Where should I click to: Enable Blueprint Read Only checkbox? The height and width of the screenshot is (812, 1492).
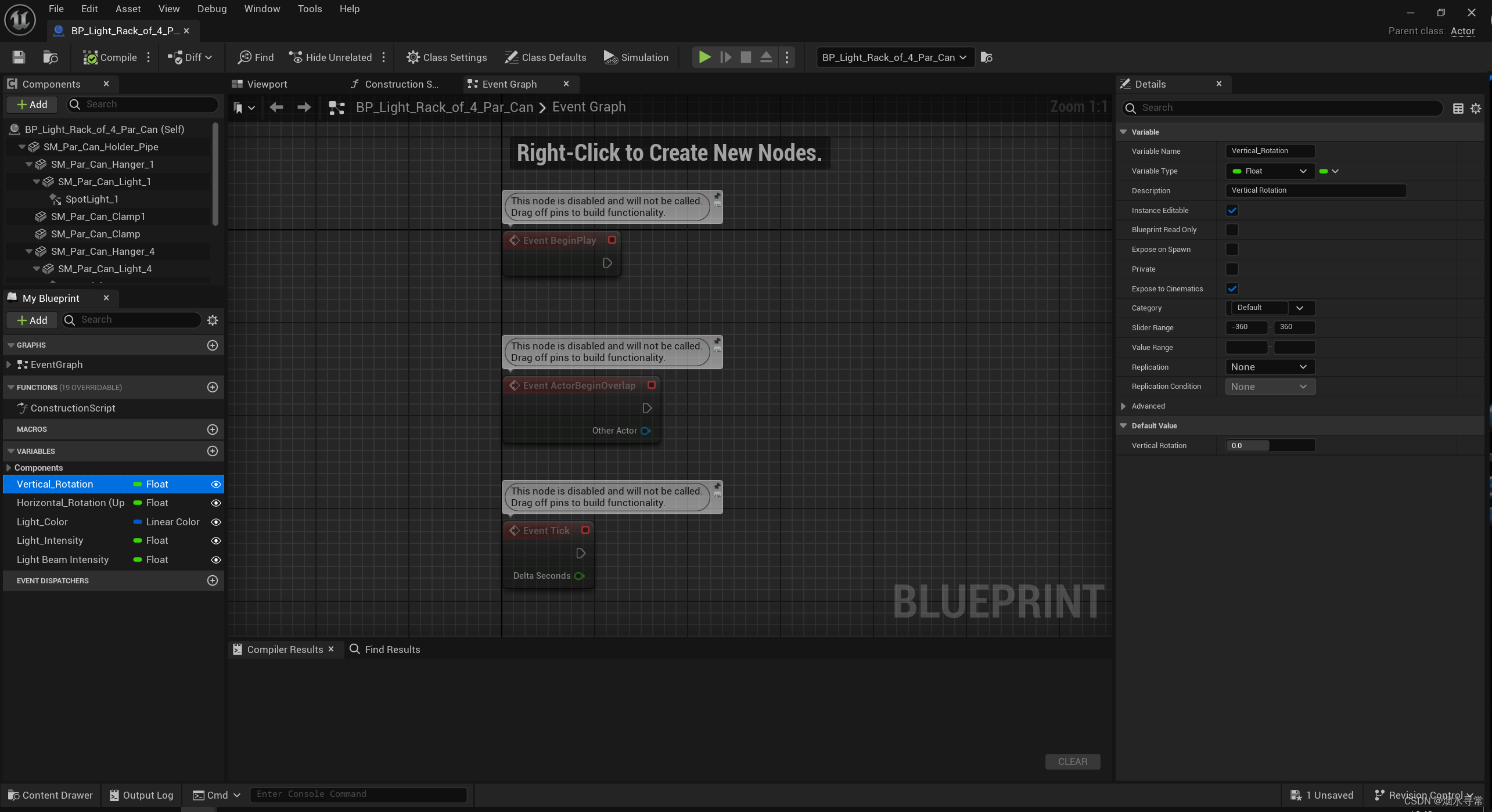[1231, 230]
